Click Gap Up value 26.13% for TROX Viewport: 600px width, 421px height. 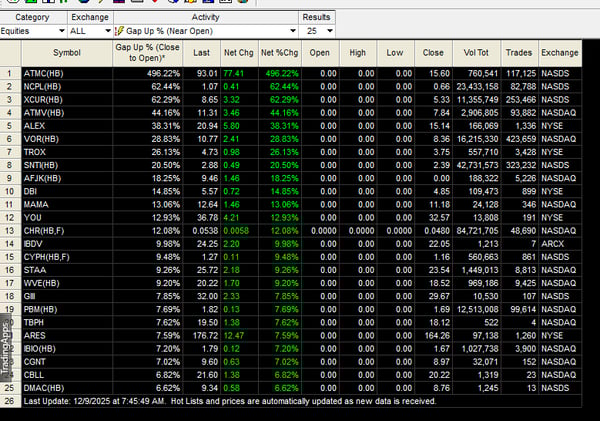tap(166, 152)
